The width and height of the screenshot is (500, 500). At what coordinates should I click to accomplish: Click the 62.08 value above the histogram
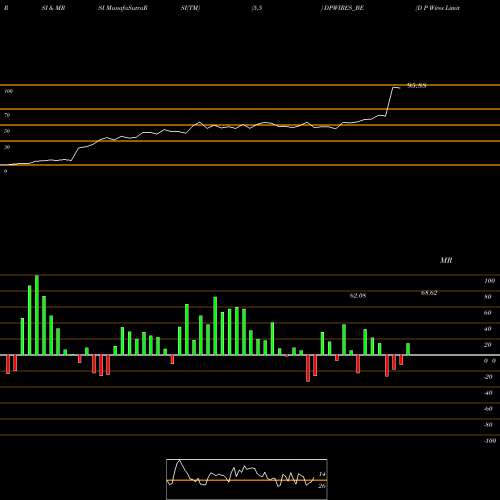click(358, 296)
